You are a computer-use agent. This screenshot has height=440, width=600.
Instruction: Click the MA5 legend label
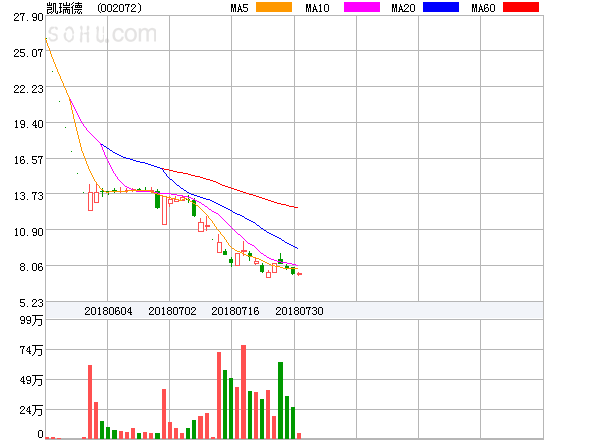point(239,8)
